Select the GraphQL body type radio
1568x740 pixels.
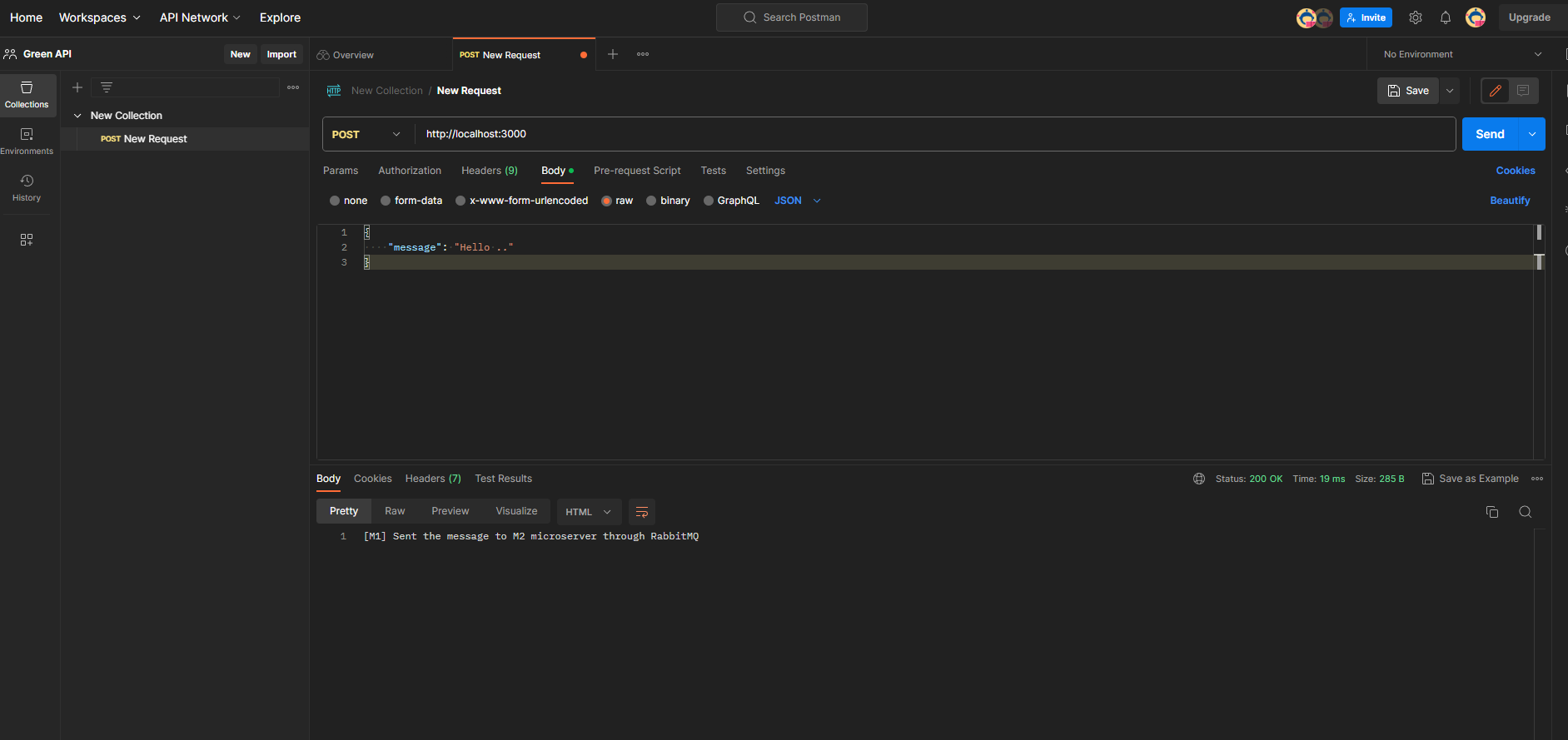click(709, 201)
